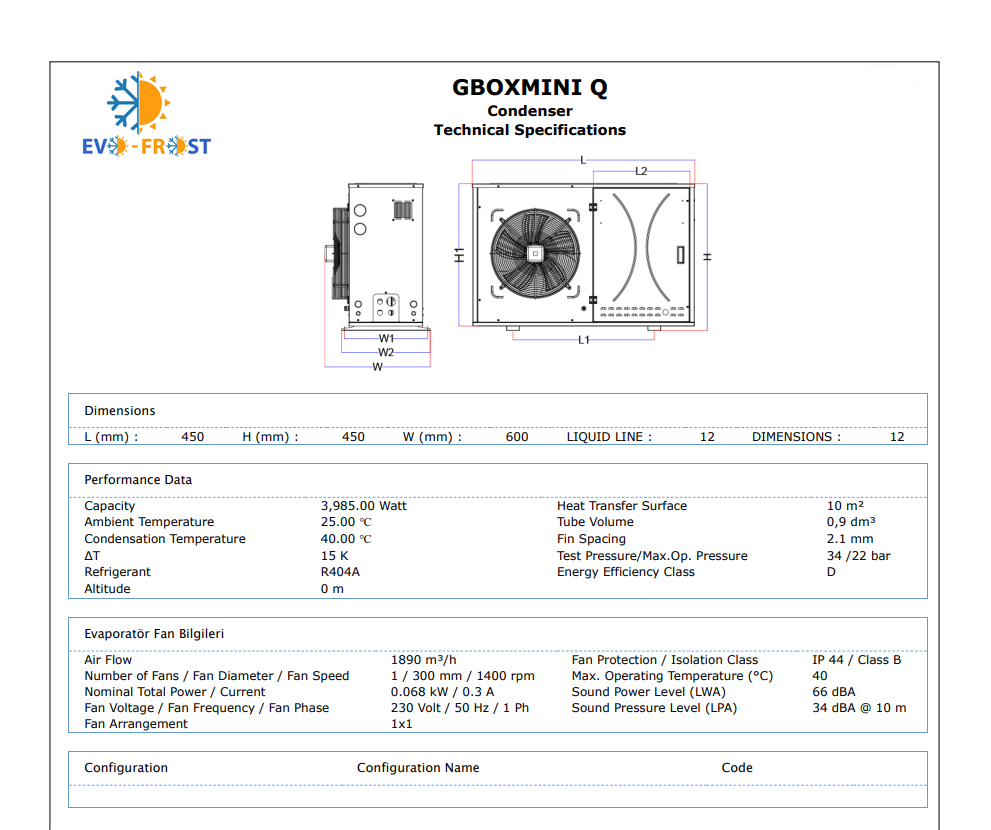The width and height of the screenshot is (991, 830).
Task: Click the Condensation Temperature label
Action: (165, 539)
